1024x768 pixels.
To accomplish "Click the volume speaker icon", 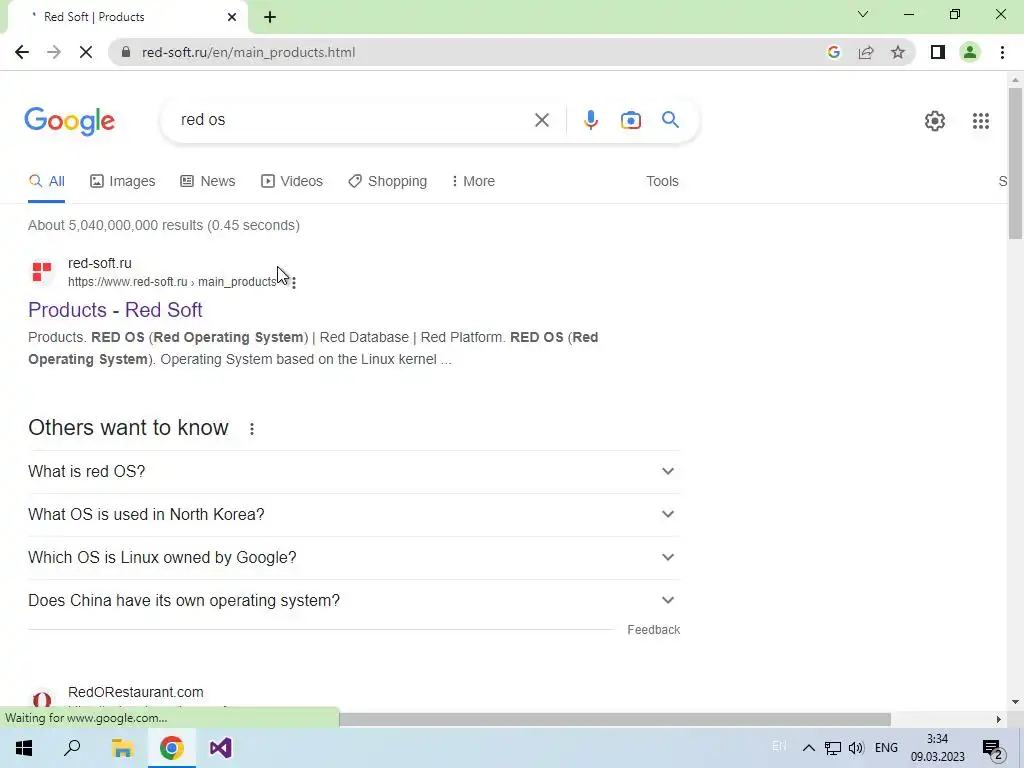I will point(856,748).
